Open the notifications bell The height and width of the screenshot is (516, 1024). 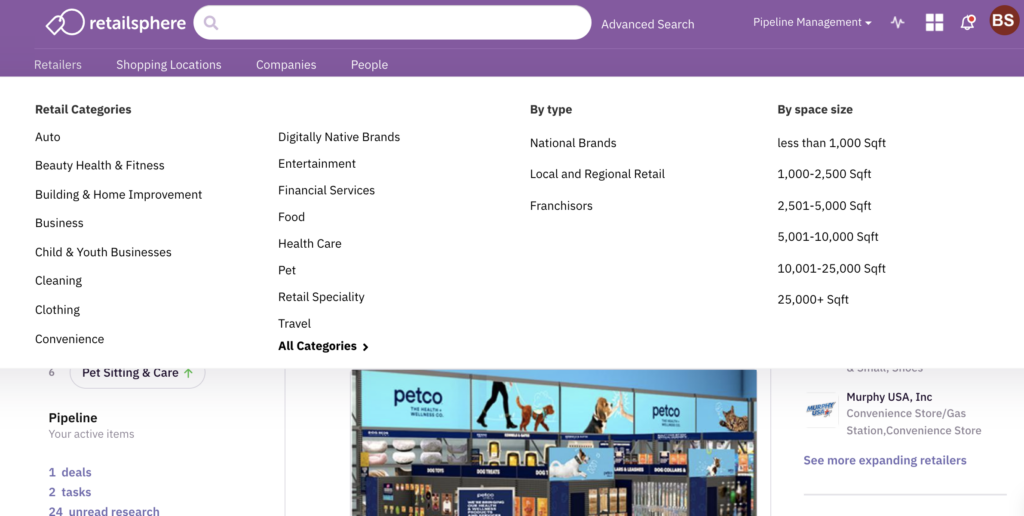(967, 22)
